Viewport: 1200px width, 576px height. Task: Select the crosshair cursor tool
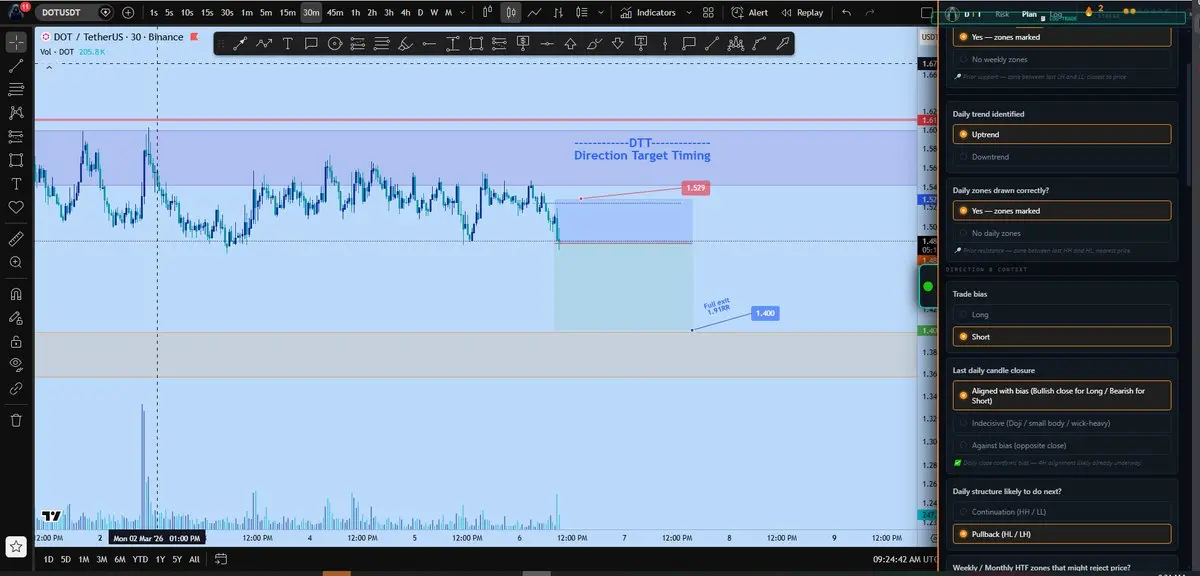[x=15, y=42]
